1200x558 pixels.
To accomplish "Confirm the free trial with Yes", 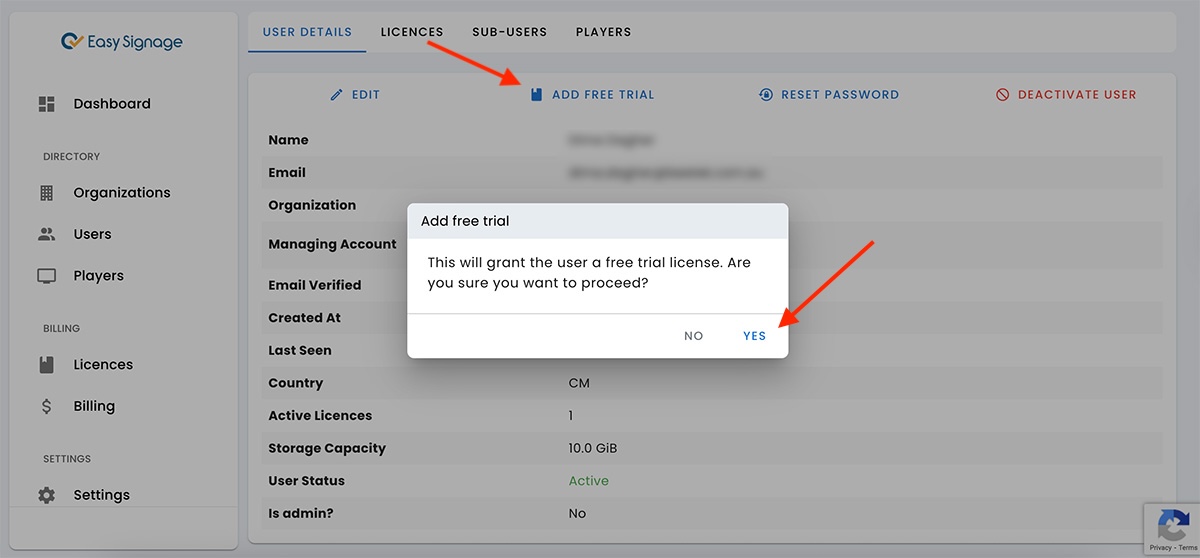I will [x=754, y=336].
